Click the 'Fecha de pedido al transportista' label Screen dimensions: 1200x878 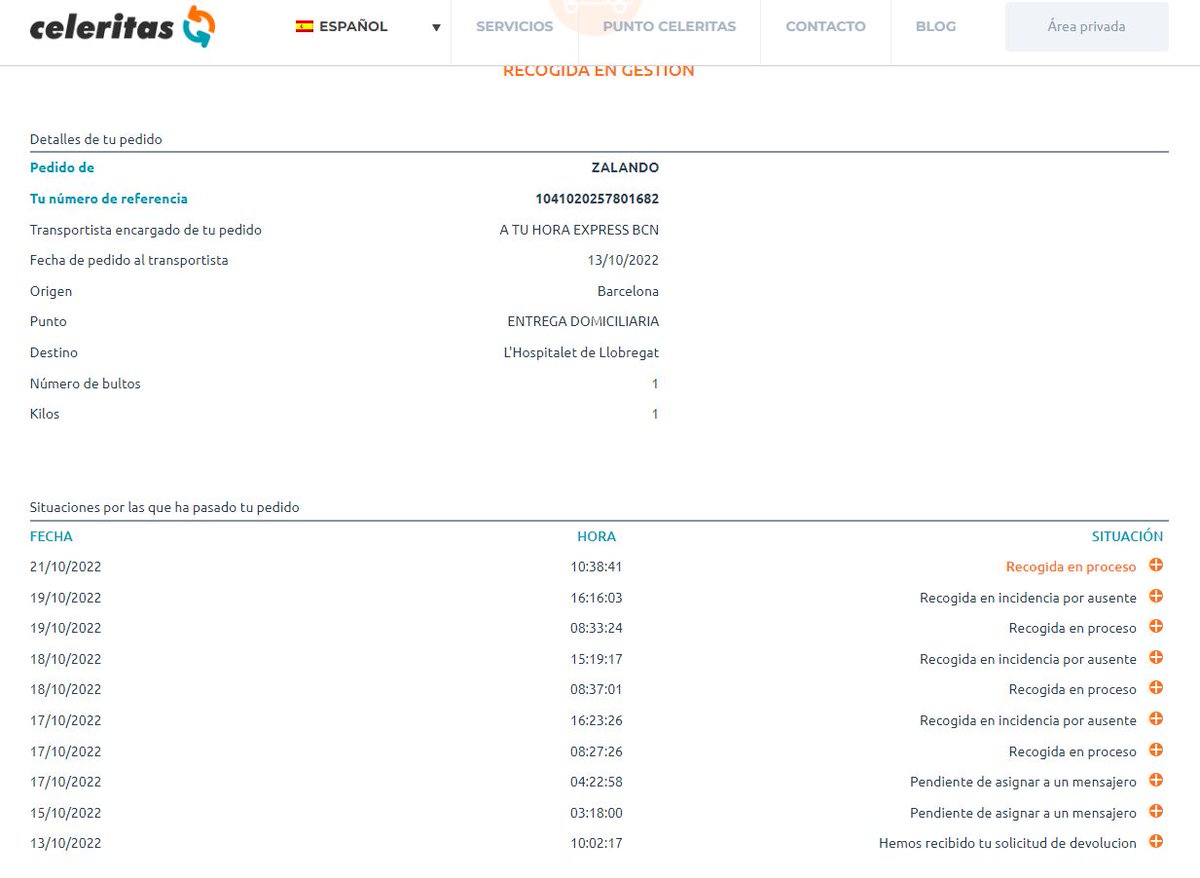[x=129, y=261]
